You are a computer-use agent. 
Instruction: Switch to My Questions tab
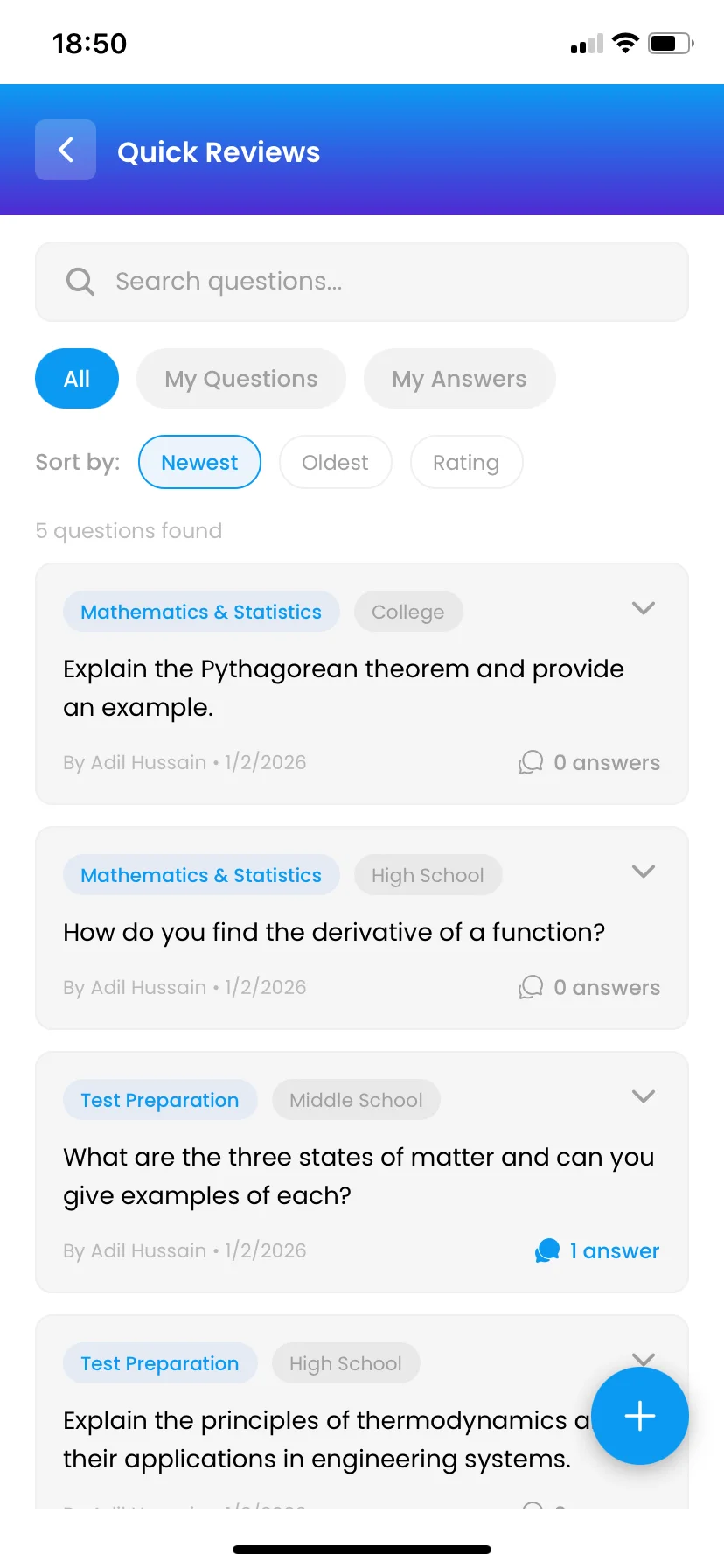241,379
